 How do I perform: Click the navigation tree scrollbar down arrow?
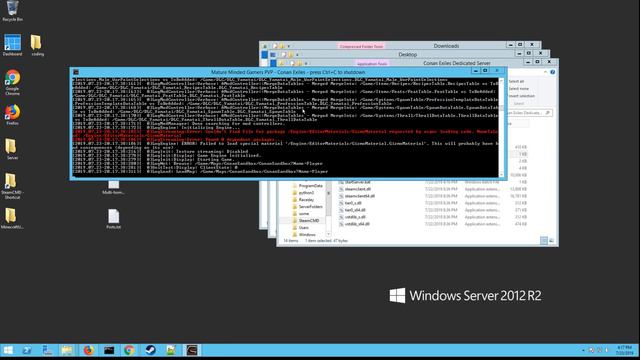coord(329,234)
